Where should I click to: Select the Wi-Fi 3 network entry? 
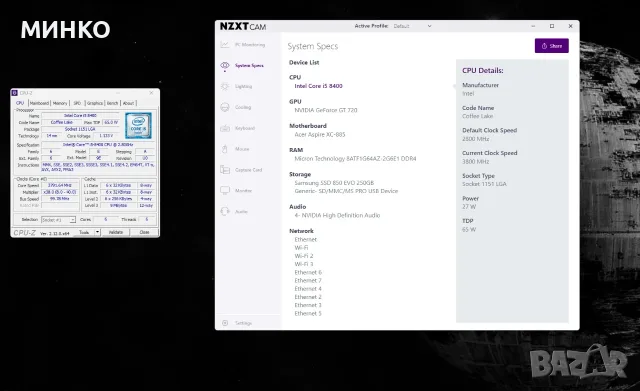point(304,264)
